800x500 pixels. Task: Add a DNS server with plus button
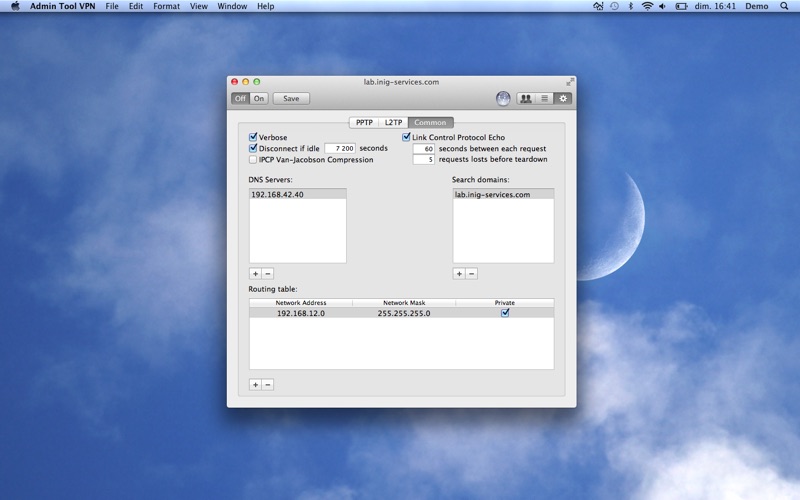pos(255,274)
